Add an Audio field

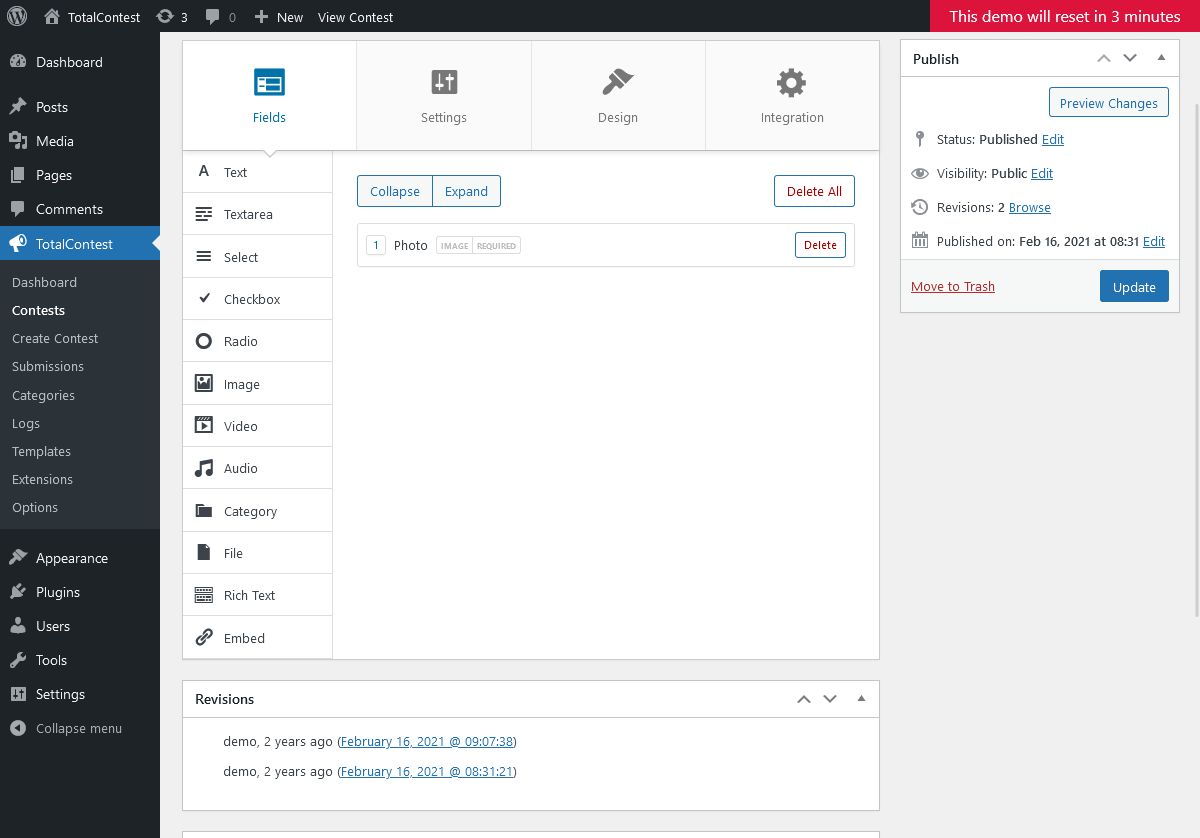tap(257, 468)
